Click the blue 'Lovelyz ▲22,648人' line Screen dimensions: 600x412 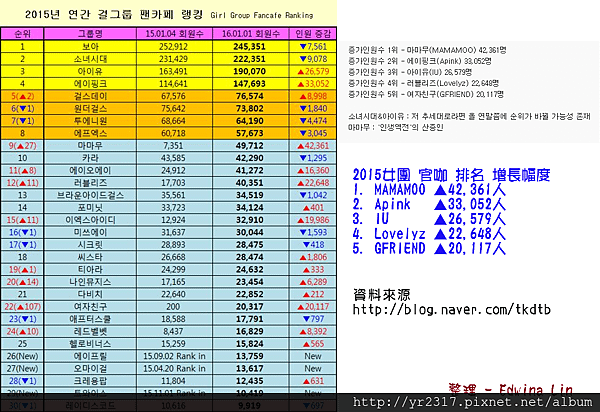(x=429, y=234)
